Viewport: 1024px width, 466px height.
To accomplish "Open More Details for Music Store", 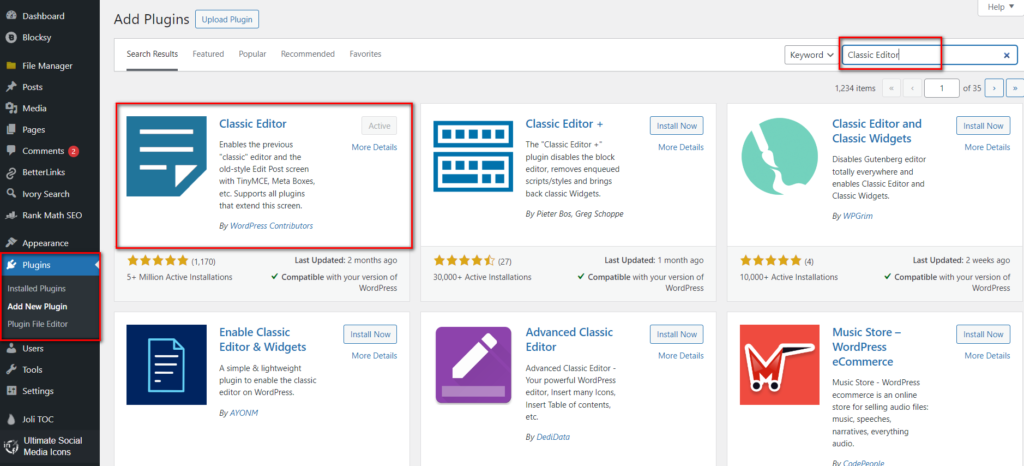I will pyautogui.click(x=987, y=356).
